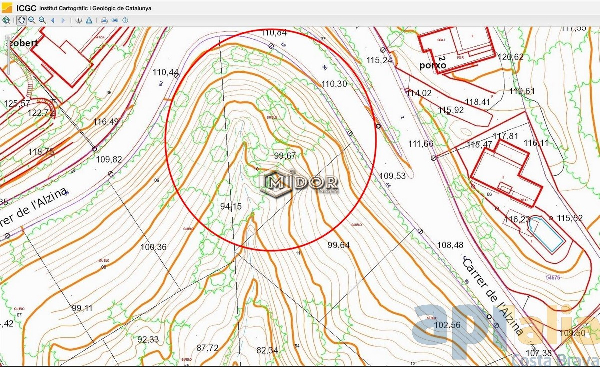Select the pan map tool

[x=21, y=20]
